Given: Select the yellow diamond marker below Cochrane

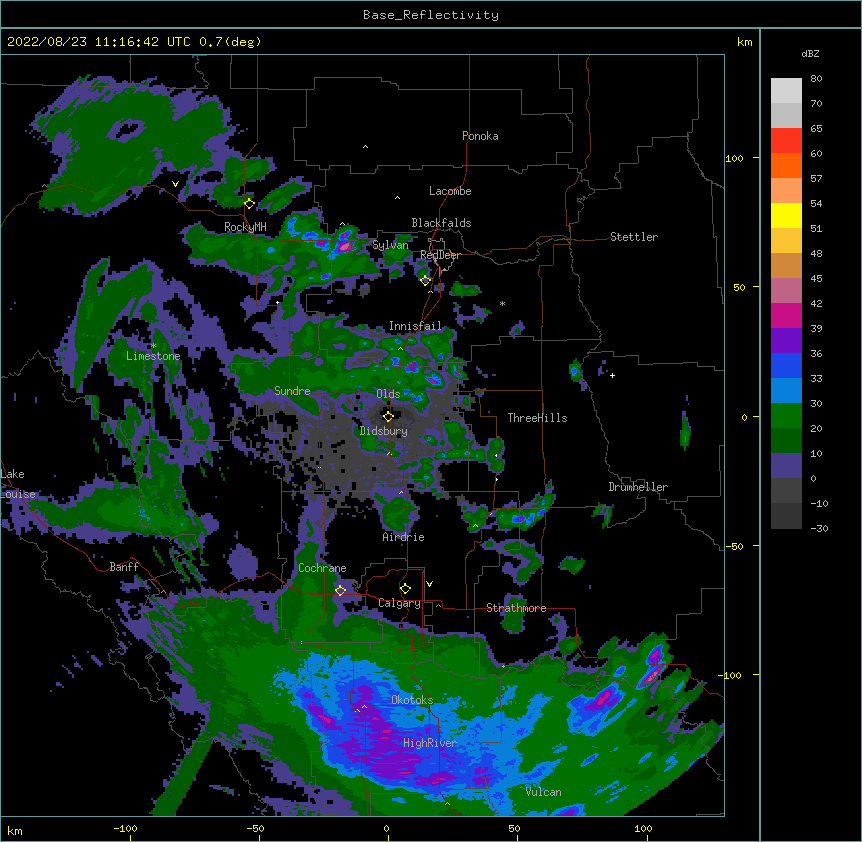Looking at the screenshot, I should click(x=340, y=591).
